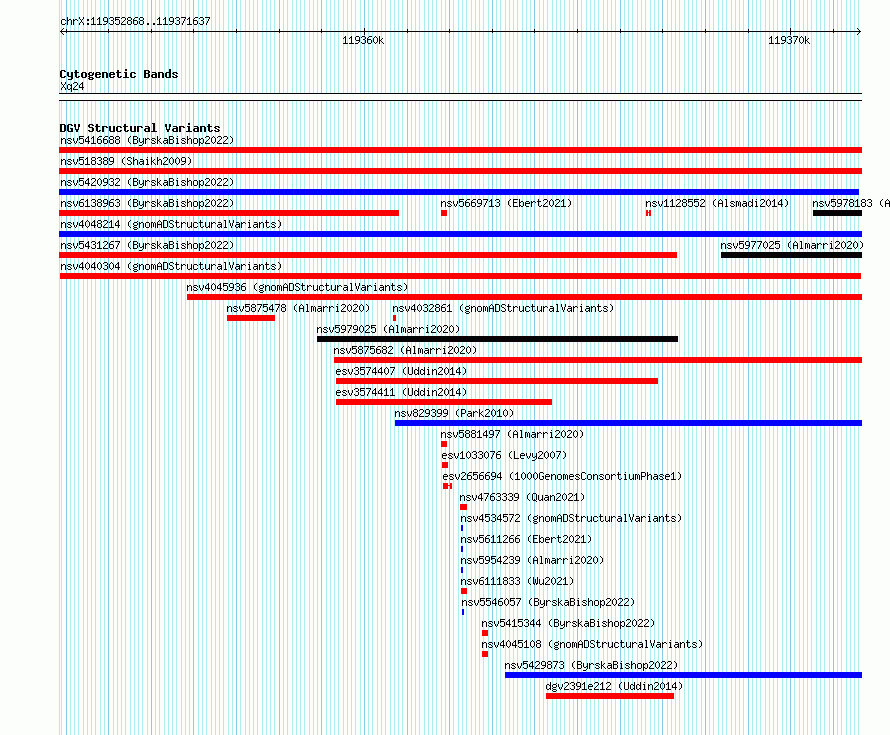Open the nsv5977025 (Almarri2020) label
890x735 pixels.
(x=792, y=245)
